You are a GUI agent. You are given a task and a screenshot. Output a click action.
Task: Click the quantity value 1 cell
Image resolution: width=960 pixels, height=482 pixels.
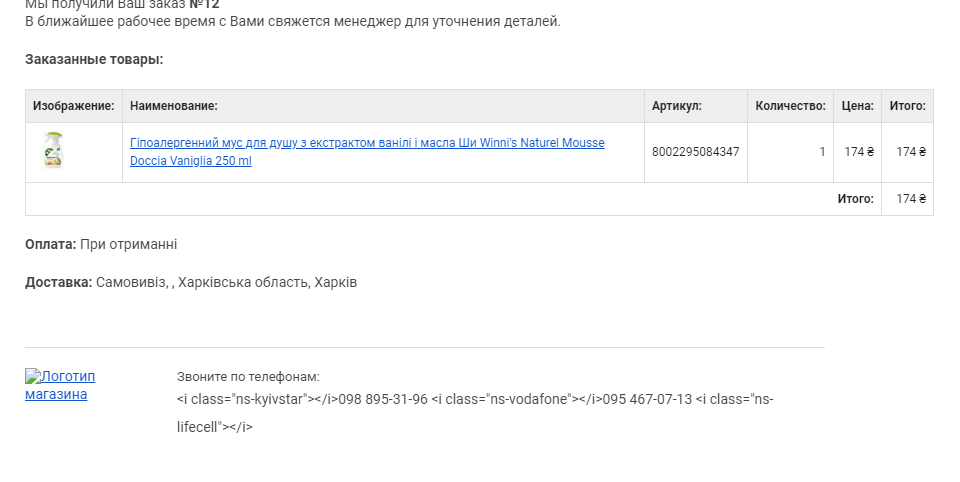(x=790, y=152)
